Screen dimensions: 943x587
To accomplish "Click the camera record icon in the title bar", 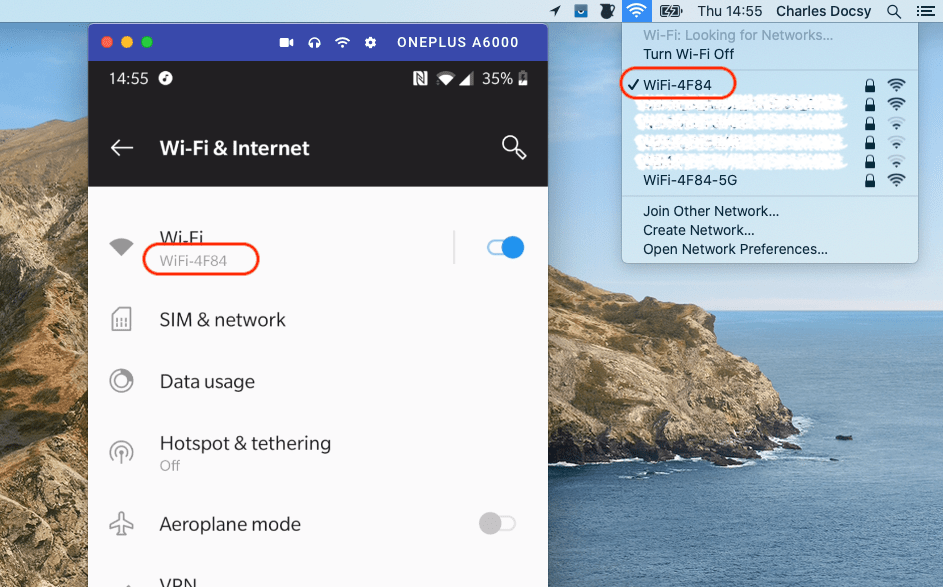I will pos(286,42).
